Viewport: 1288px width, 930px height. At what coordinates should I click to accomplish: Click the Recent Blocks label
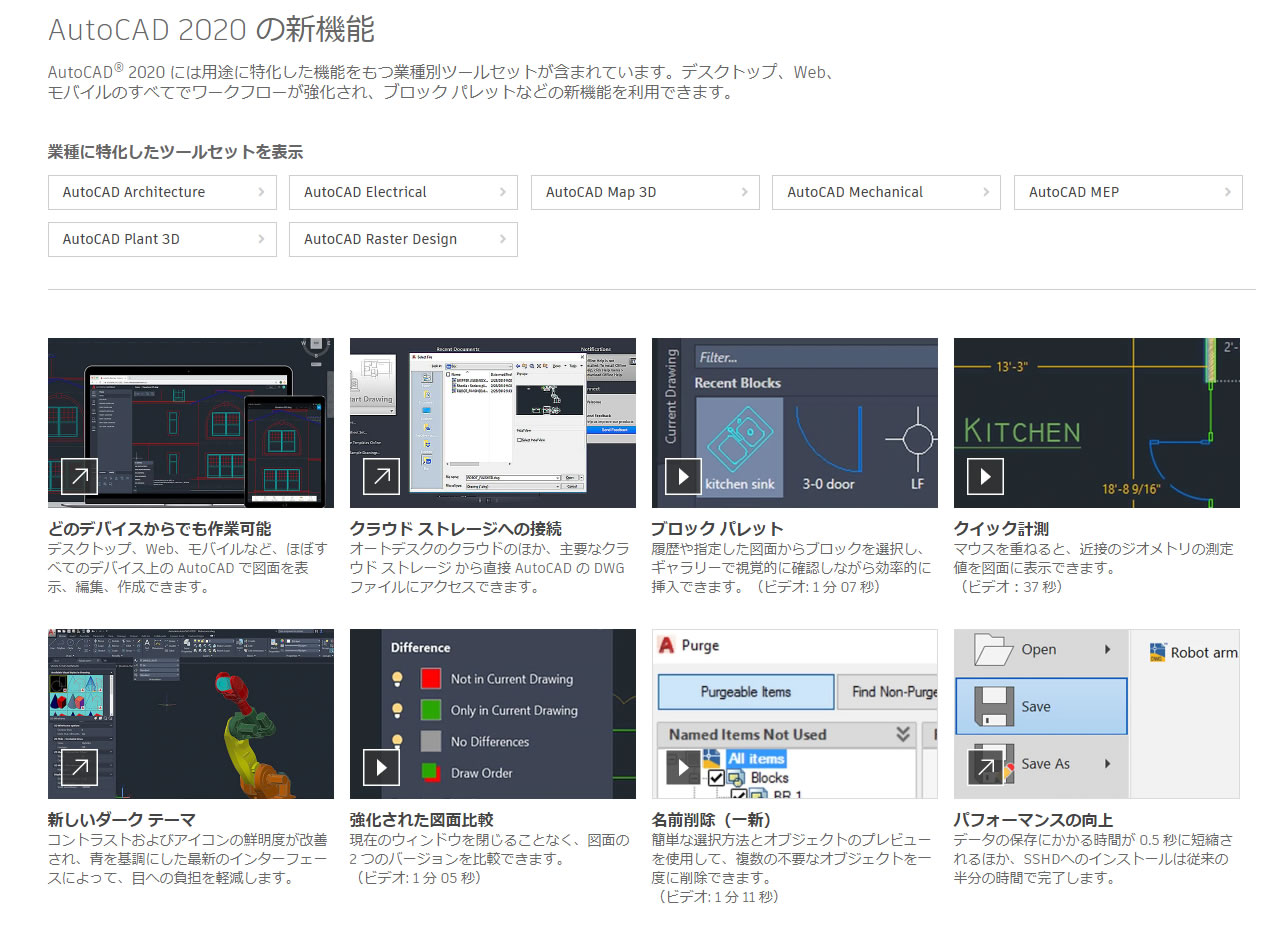738,383
